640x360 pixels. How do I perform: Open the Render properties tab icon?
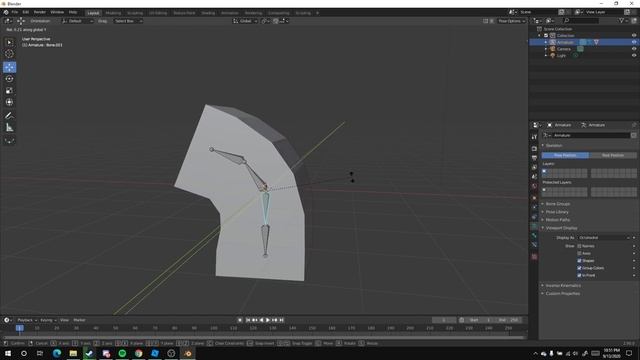[x=534, y=149]
